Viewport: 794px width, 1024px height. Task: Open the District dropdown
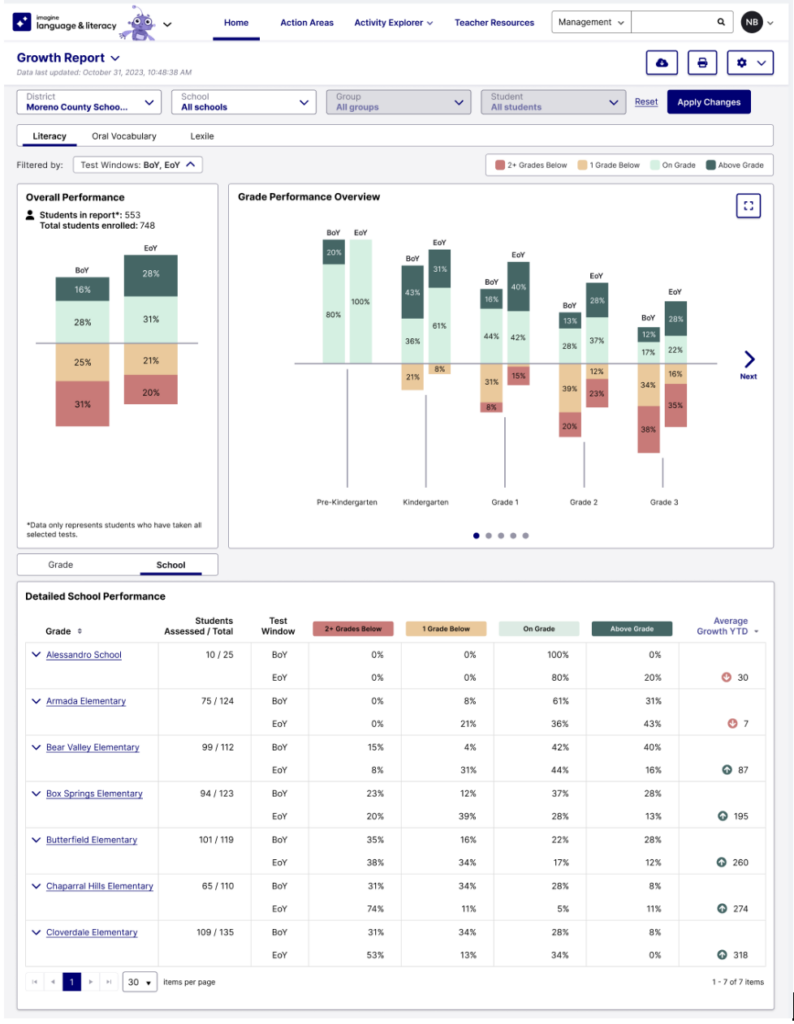89,102
